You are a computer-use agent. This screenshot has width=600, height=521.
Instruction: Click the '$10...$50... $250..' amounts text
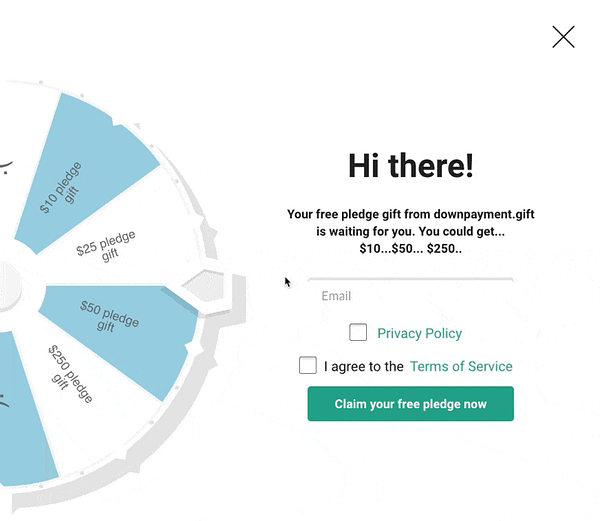tap(411, 248)
